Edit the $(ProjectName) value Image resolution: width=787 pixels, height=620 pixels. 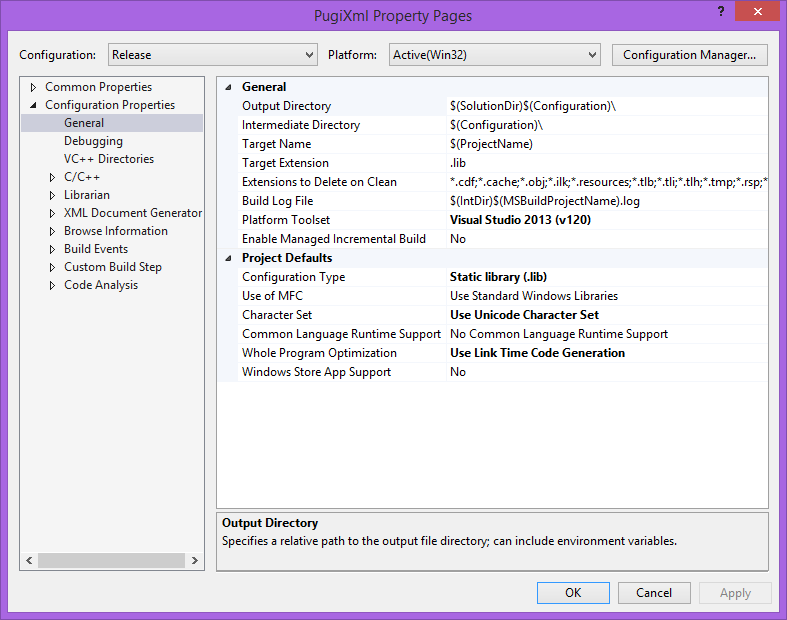tap(607, 144)
